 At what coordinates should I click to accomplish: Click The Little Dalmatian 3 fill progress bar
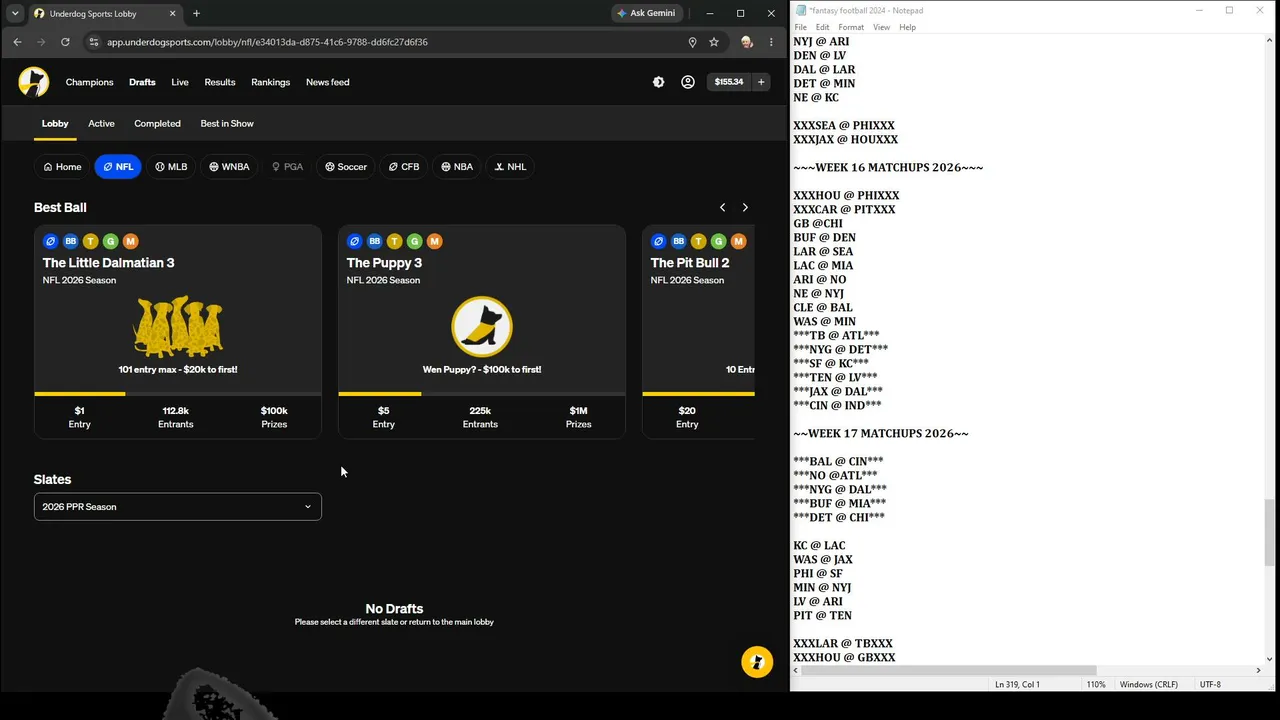(x=178, y=394)
